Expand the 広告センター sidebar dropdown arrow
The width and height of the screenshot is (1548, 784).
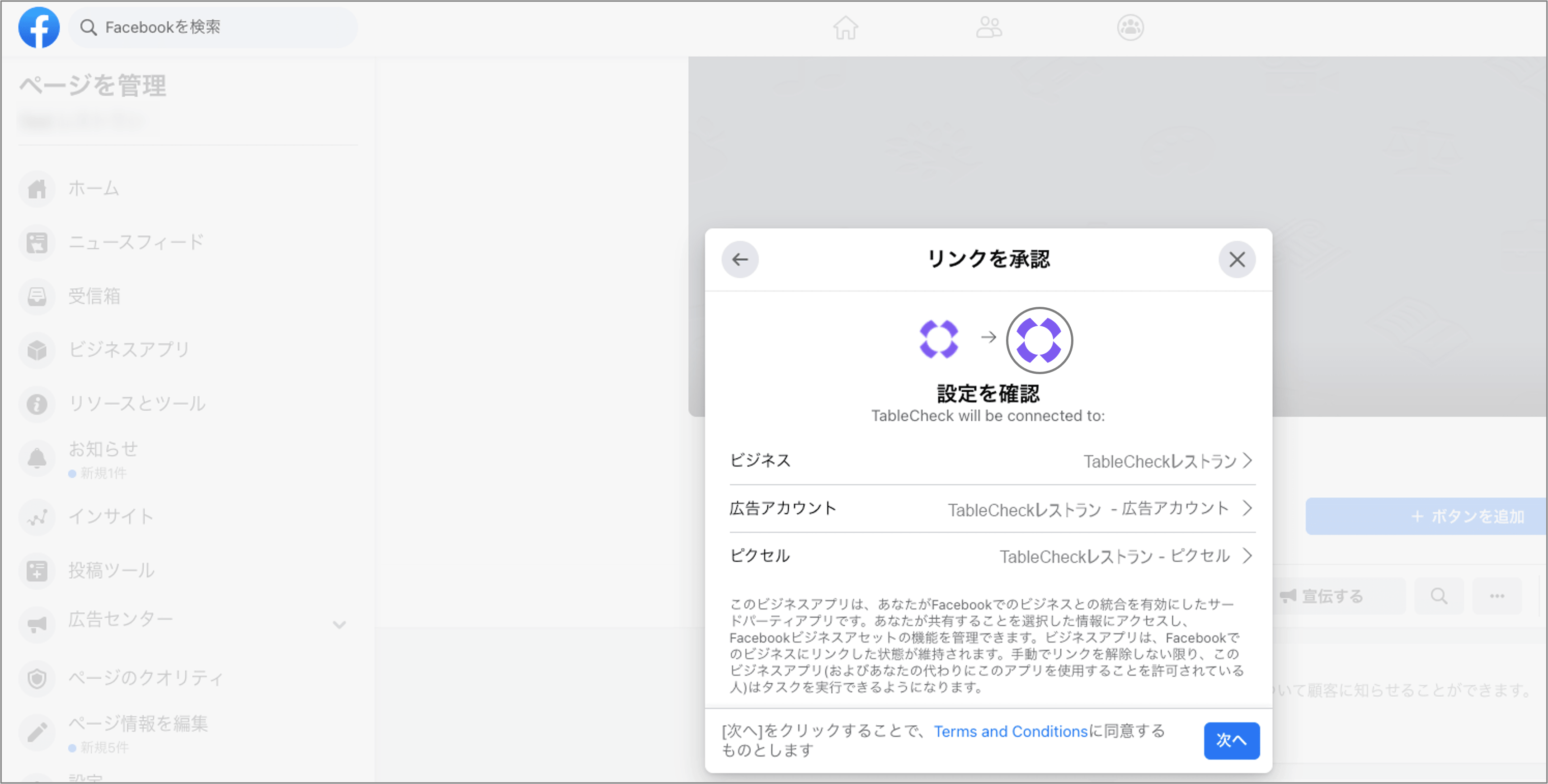point(339,625)
